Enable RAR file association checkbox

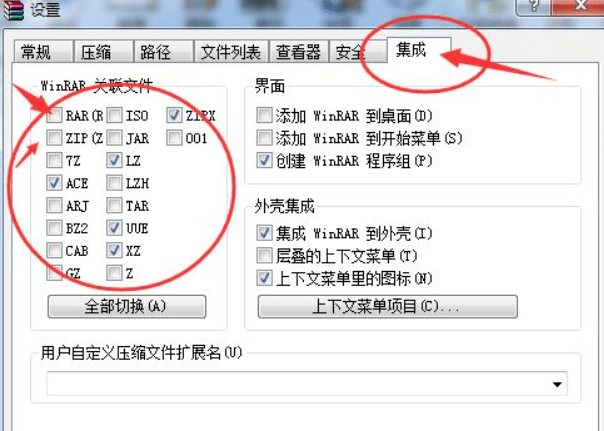[x=54, y=115]
